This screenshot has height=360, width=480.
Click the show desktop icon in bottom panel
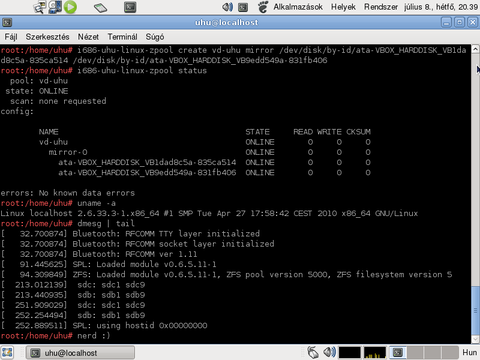[7, 353]
